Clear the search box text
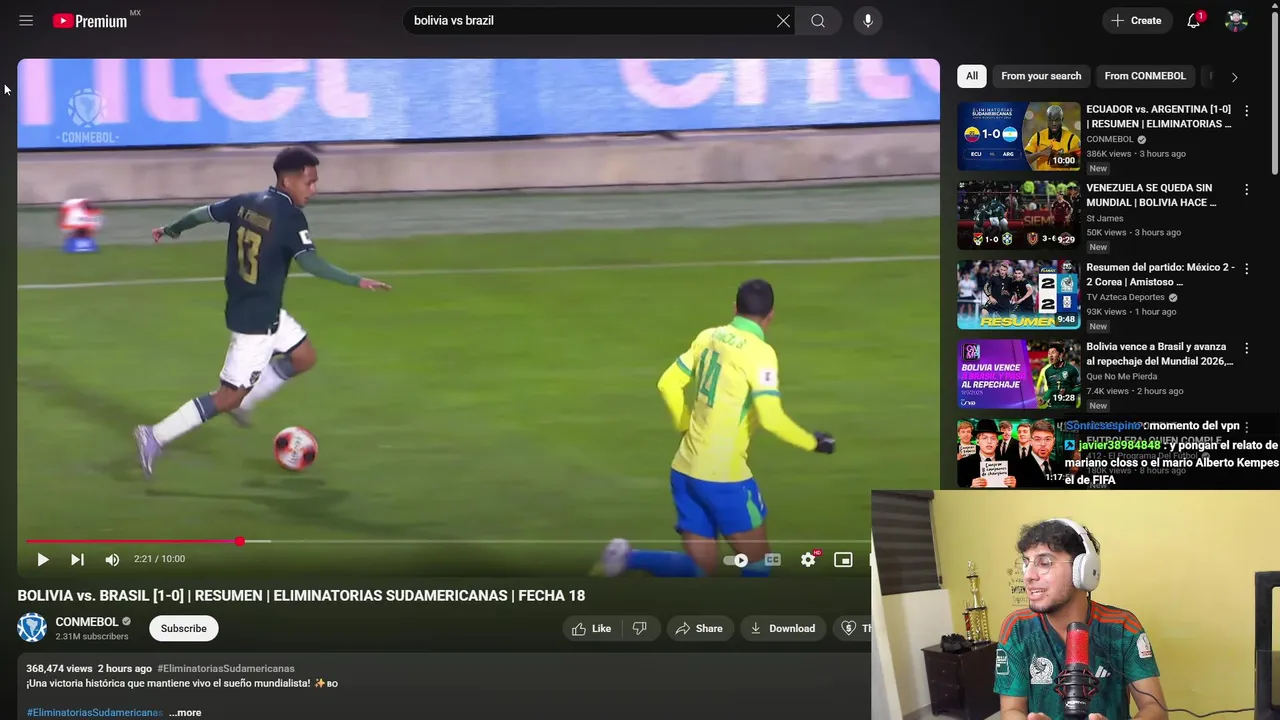Viewport: 1280px width, 720px height. pos(783,20)
